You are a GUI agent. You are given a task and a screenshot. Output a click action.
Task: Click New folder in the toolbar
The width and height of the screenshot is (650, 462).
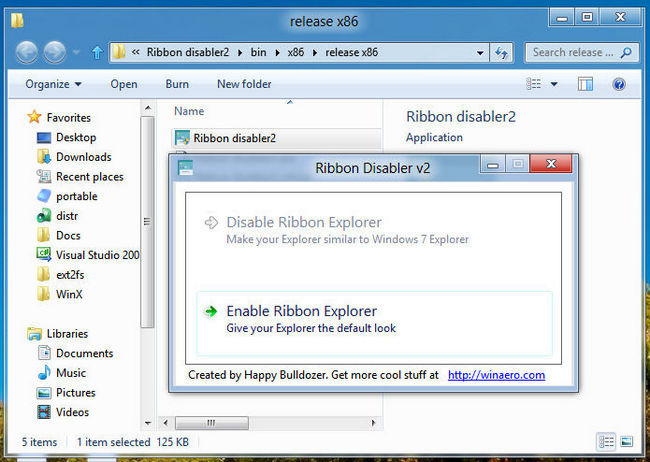click(244, 84)
